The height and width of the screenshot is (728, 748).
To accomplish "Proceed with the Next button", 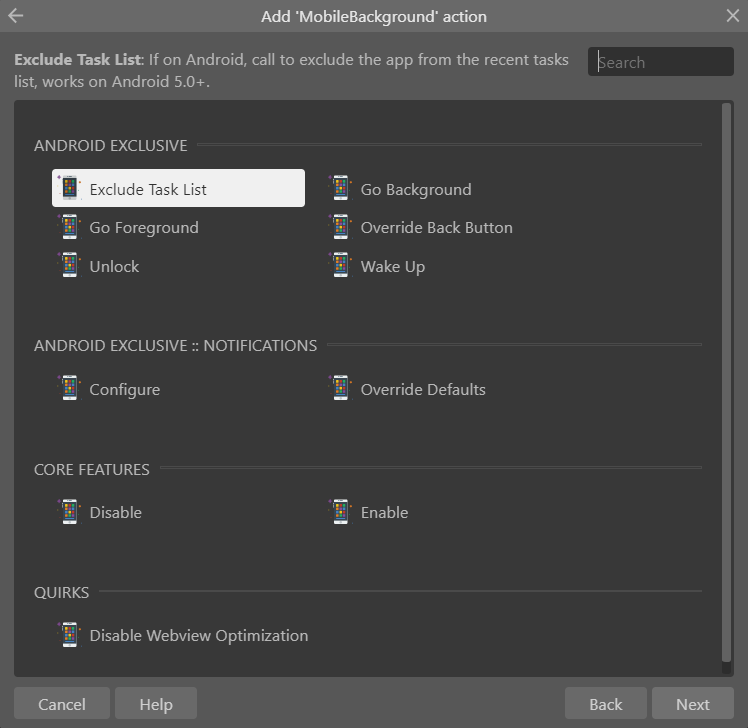I will (693, 704).
